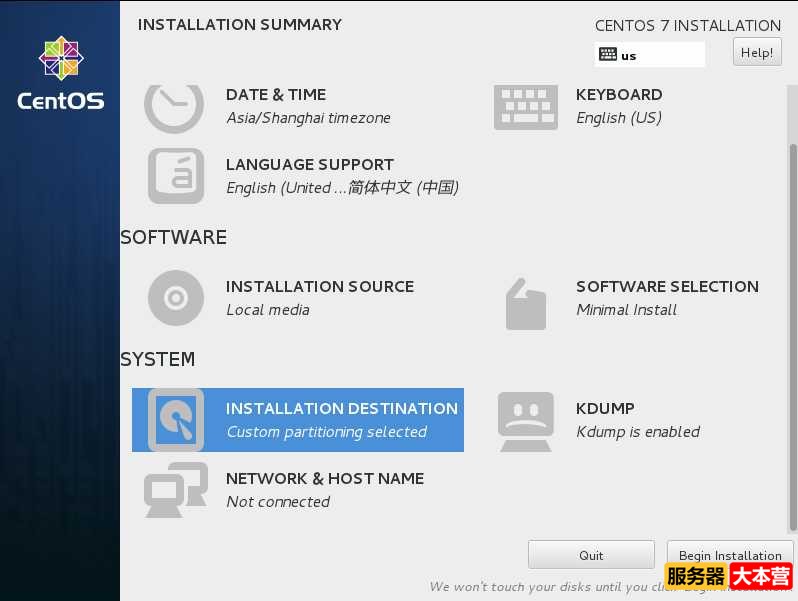The width and height of the screenshot is (798, 601).
Task: Click the Keyboard layout spoke icon
Action: coord(526,107)
